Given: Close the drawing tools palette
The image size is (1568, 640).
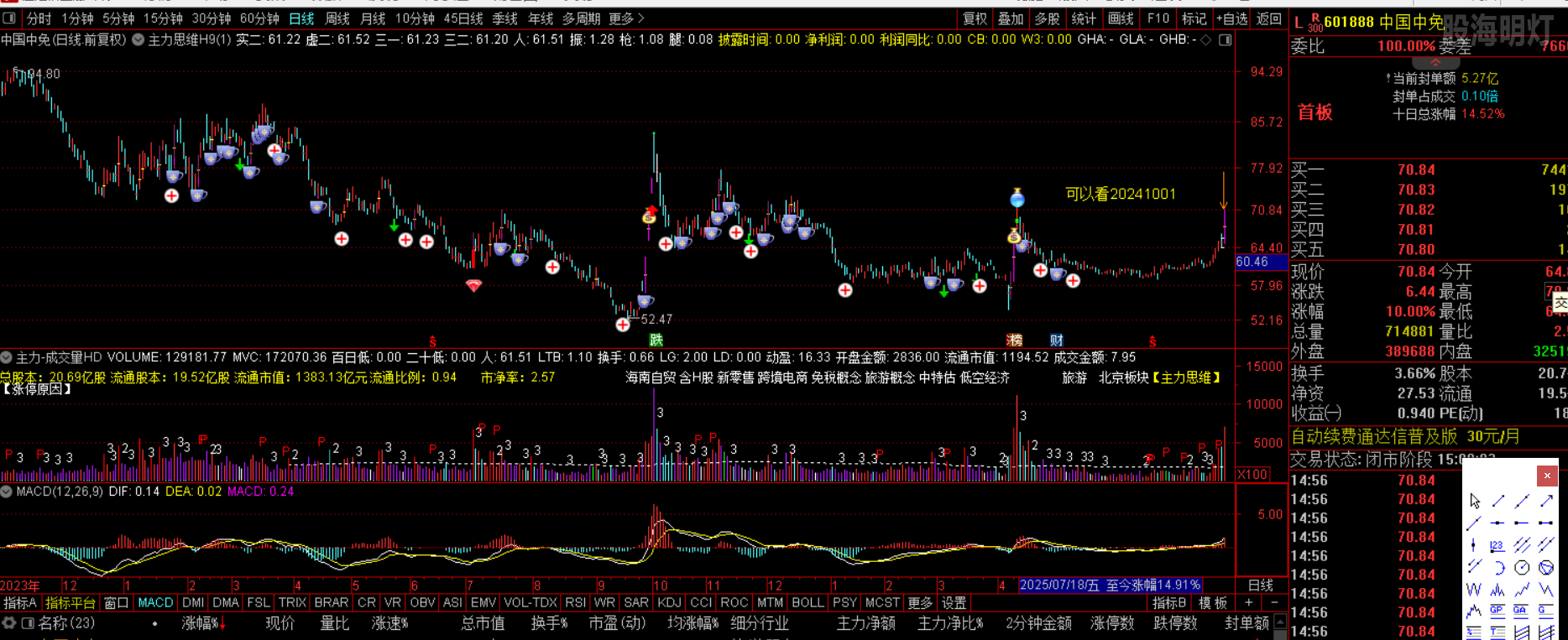Looking at the screenshot, I should coord(1547,476).
